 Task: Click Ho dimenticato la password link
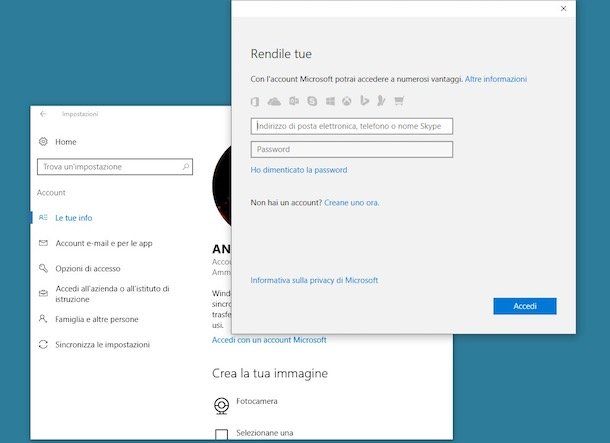coord(299,170)
